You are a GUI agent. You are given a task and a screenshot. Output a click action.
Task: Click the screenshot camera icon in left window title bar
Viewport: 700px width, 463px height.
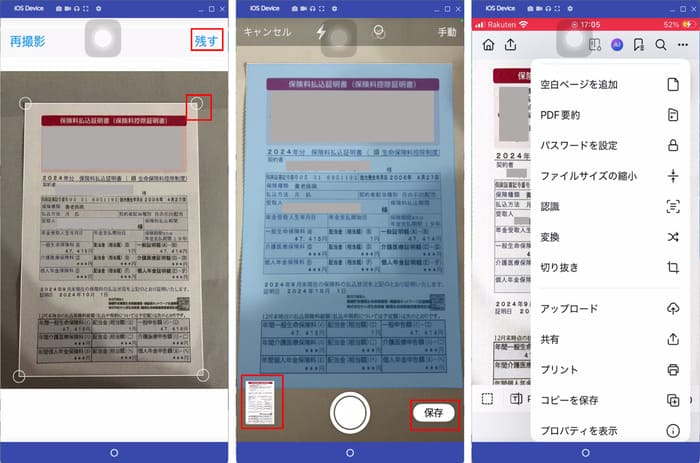point(59,8)
